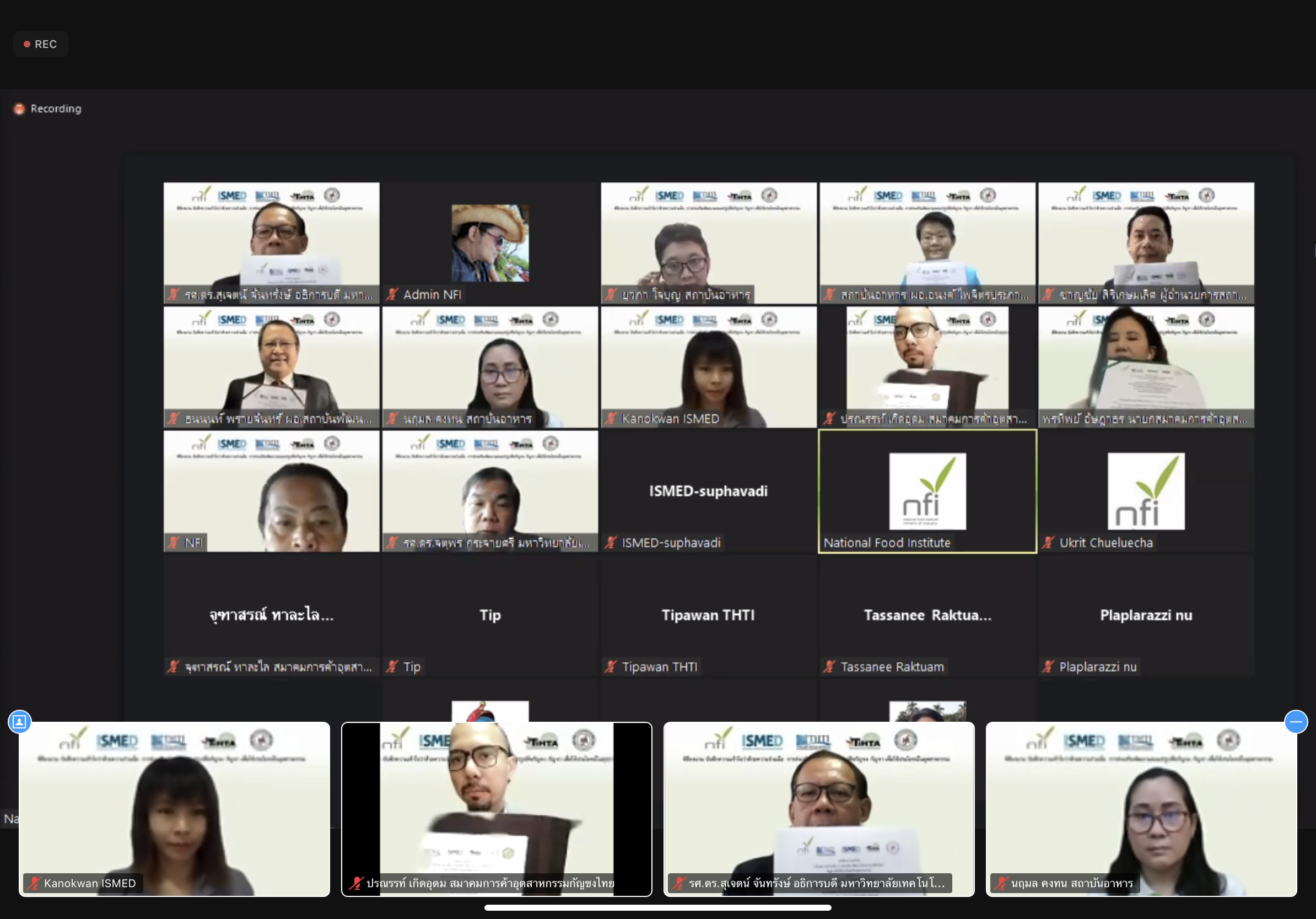Screen dimensions: 1316x919
Task: Click muted mic icon on Plaplarazzi nu tile
Action: [x=1048, y=666]
